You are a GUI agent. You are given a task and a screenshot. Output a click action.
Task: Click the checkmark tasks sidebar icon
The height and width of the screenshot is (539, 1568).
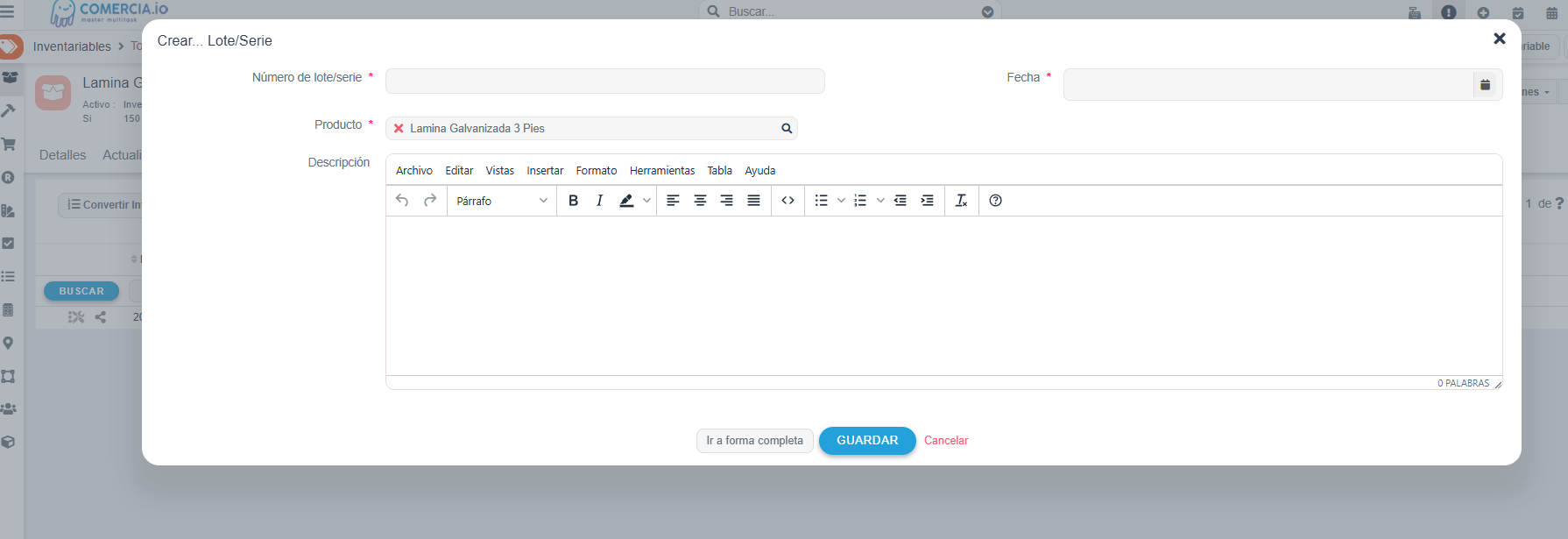pyautogui.click(x=9, y=243)
